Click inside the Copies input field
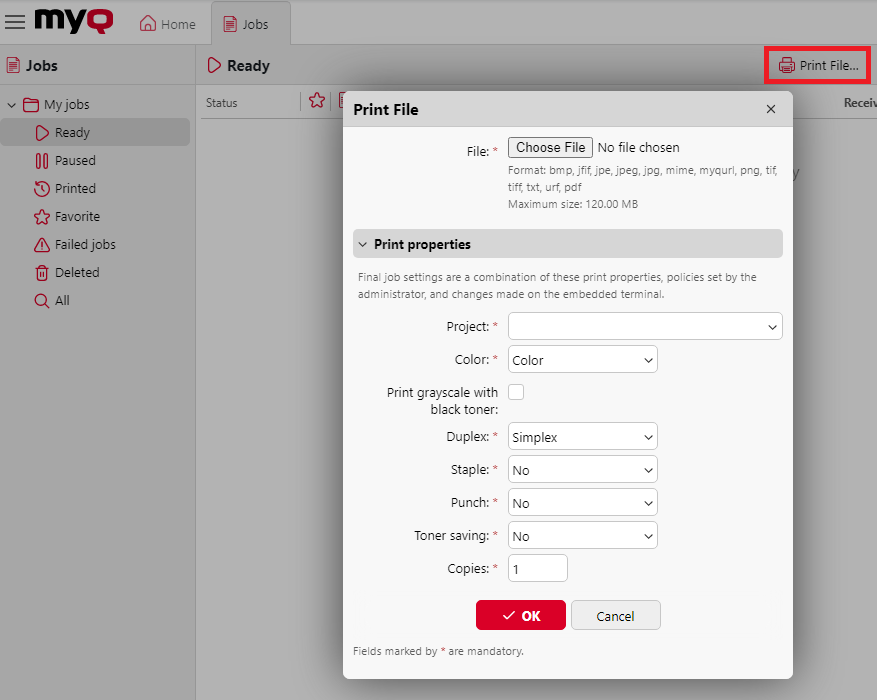The height and width of the screenshot is (700, 877). (x=537, y=567)
